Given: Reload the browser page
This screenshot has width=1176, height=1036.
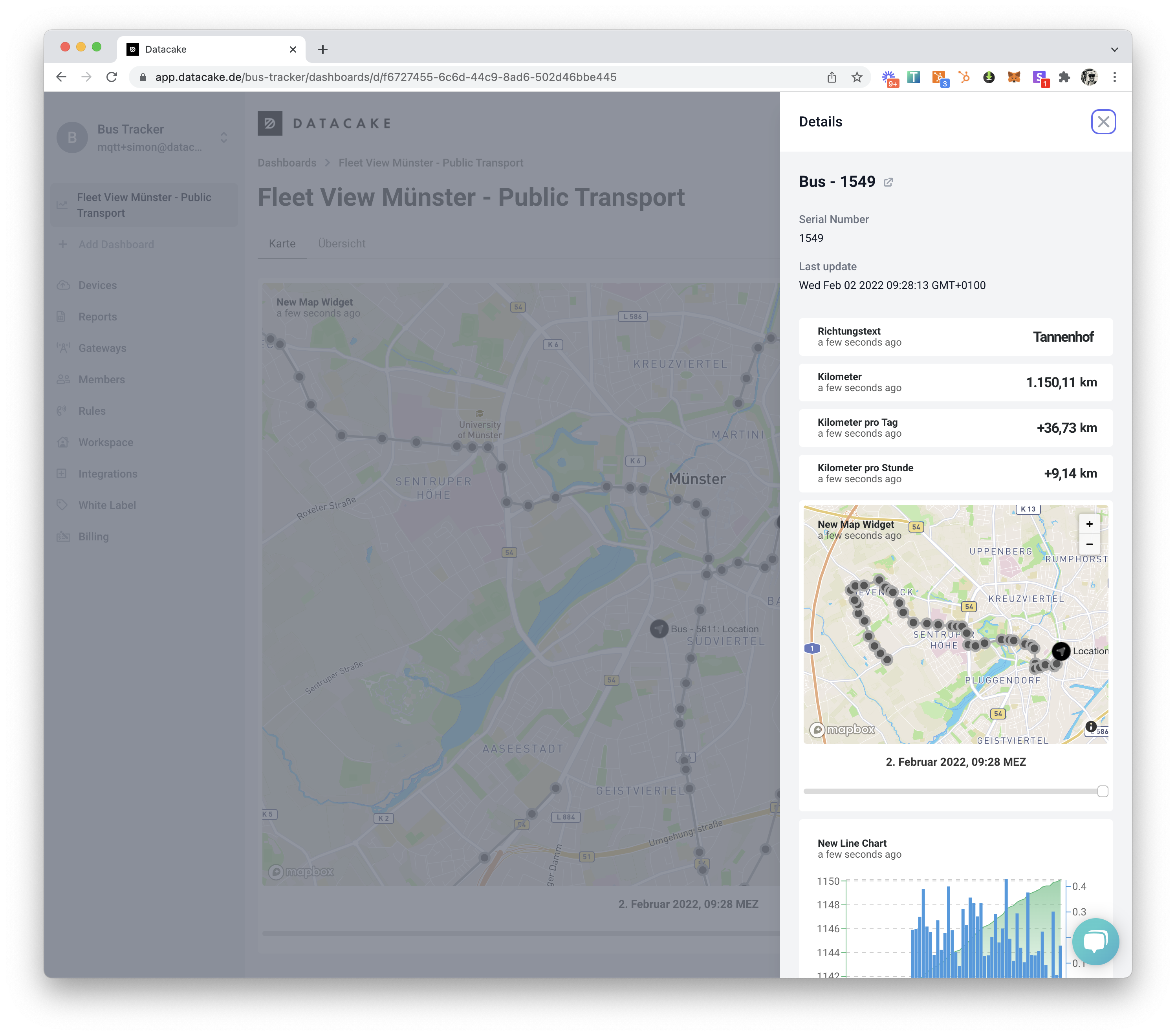Looking at the screenshot, I should pos(112,77).
